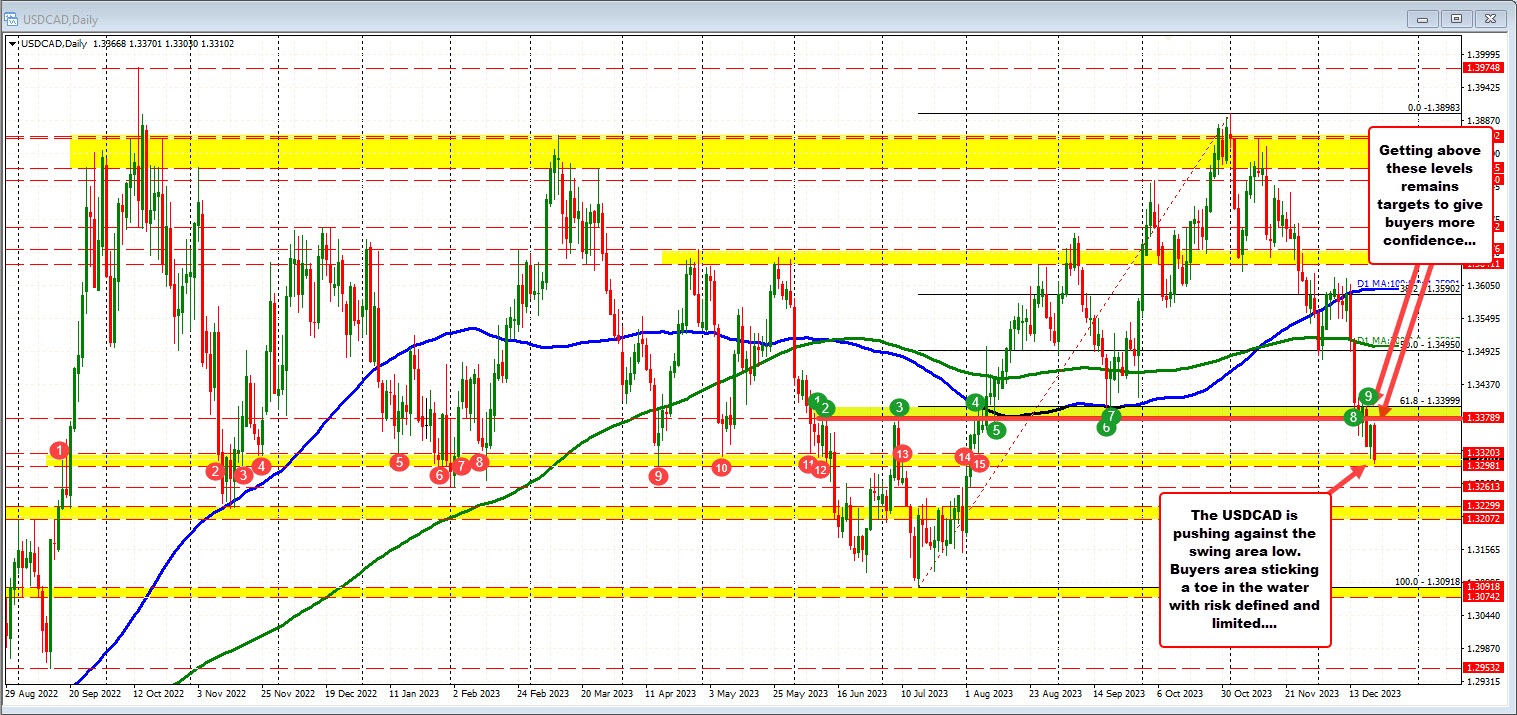Viewport: 1517px width, 715px height.
Task: Select green marker 9 at the recent swing high
Action: (1368, 396)
